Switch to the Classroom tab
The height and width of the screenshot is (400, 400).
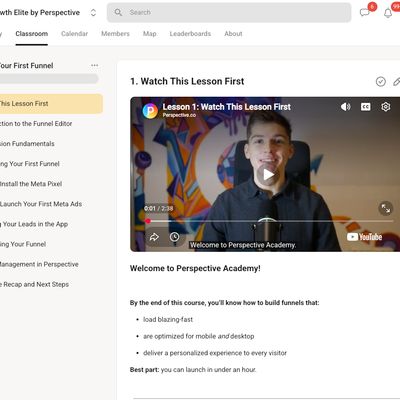[32, 34]
